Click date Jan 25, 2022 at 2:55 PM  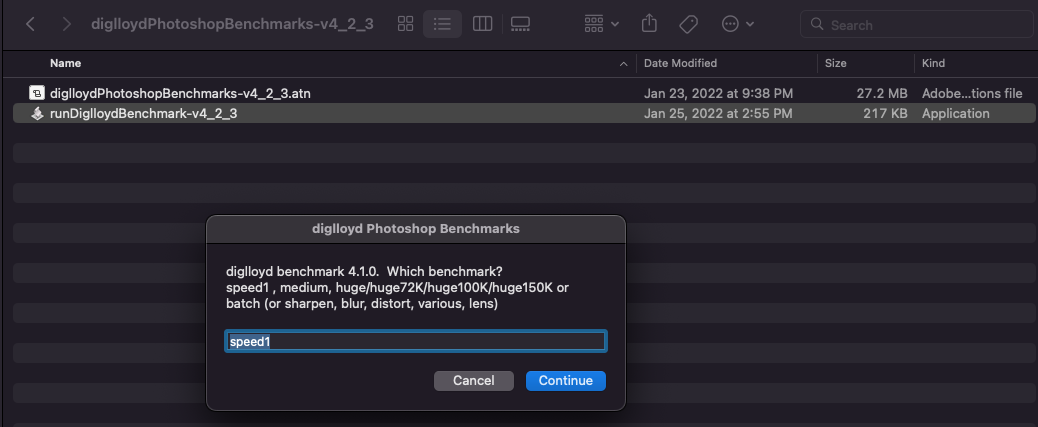718,114
